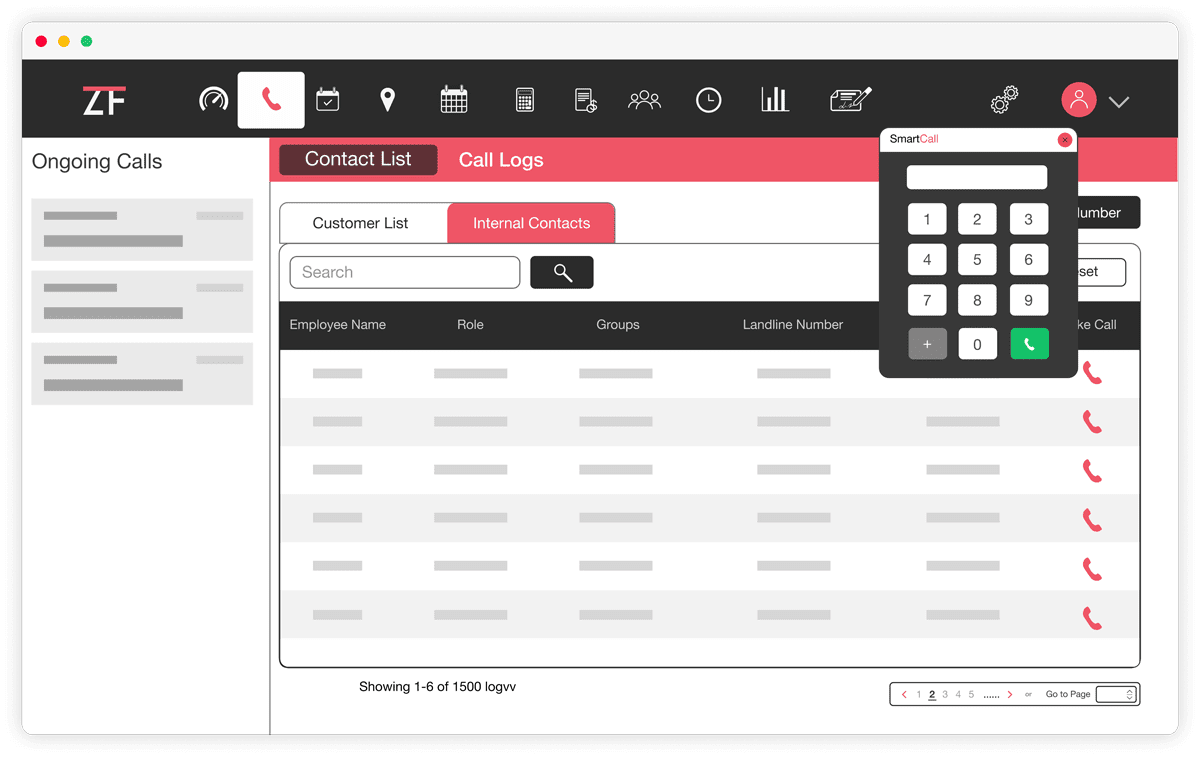Close the SmartCall dialer popup
This screenshot has width=1200, height=757.
coord(1065,140)
